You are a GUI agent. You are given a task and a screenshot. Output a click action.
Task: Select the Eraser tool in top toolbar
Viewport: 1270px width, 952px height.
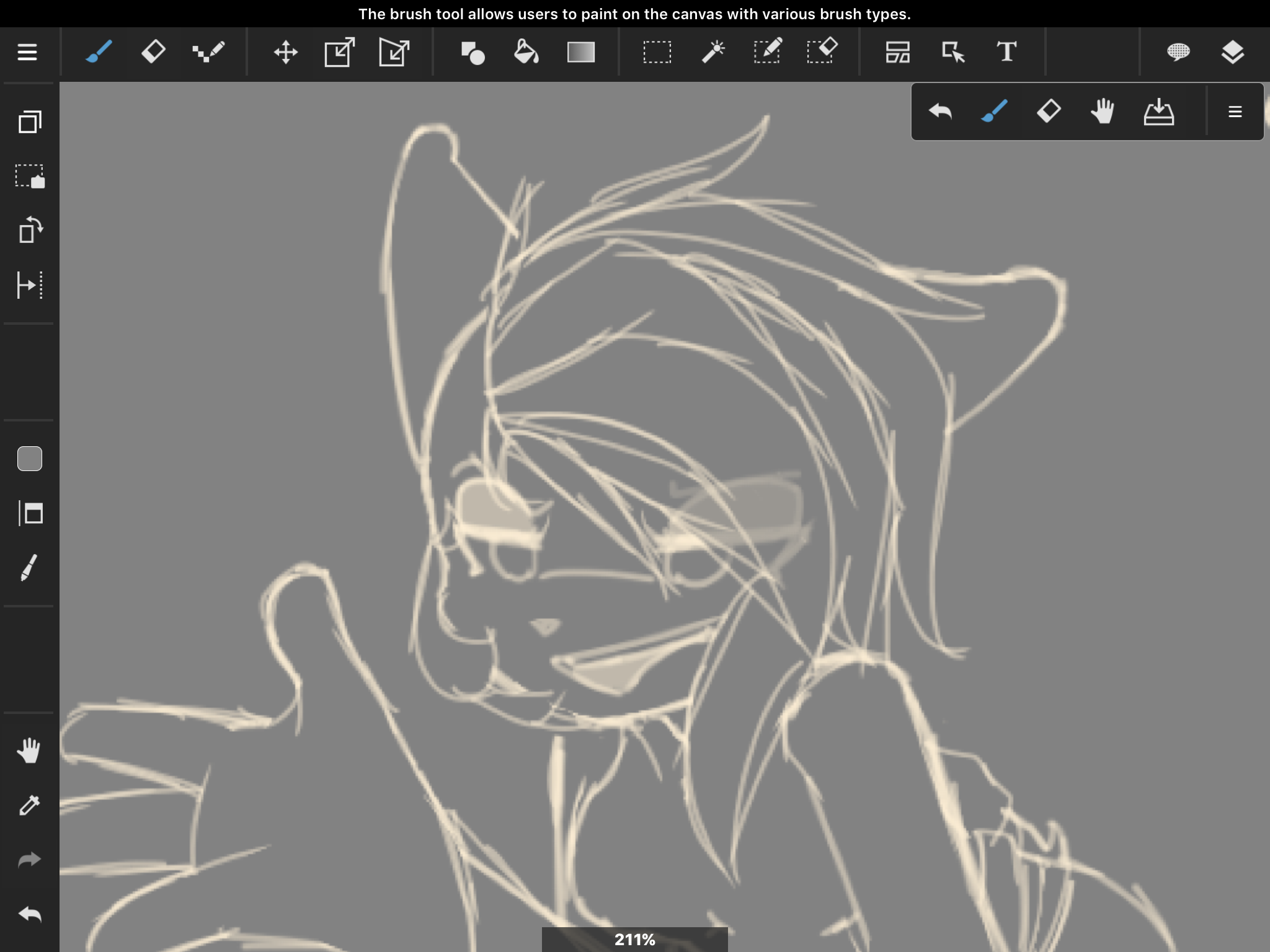tap(153, 51)
